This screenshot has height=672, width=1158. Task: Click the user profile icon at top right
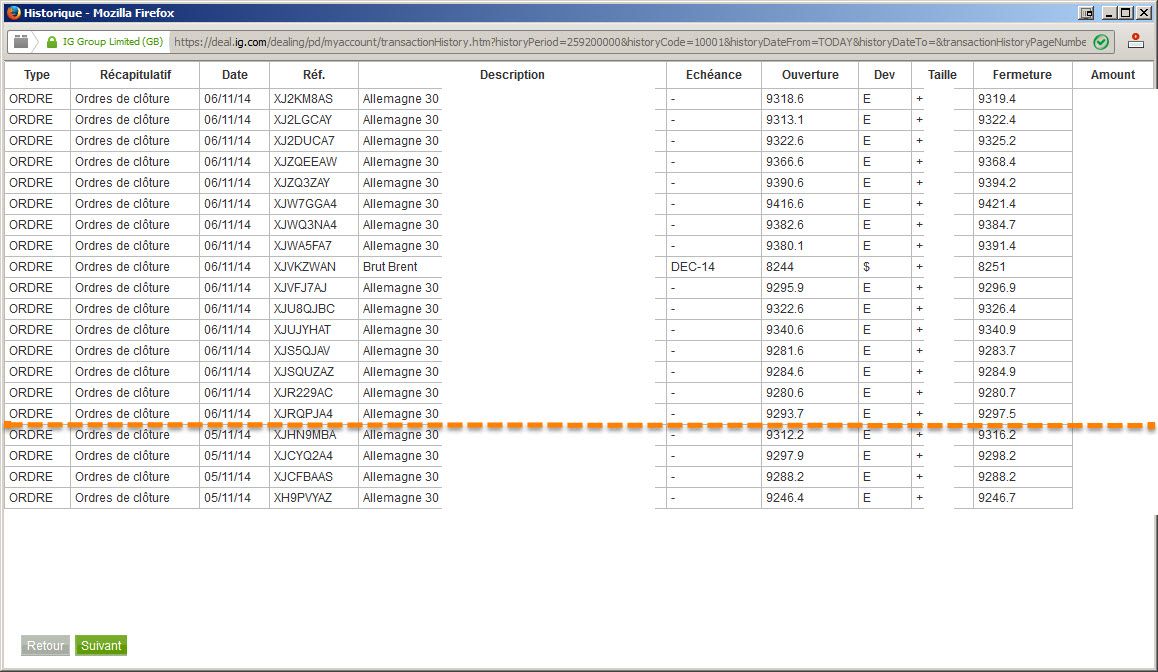(x=1135, y=41)
